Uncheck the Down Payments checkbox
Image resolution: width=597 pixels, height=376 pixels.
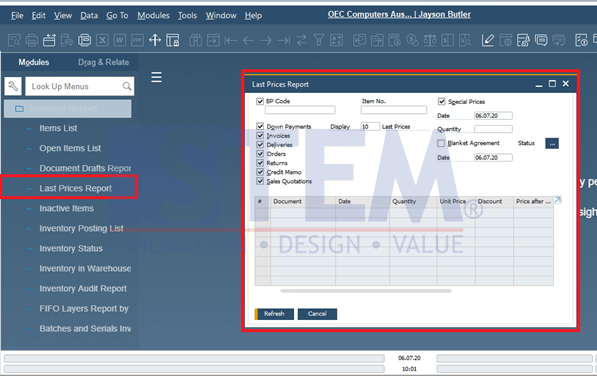point(260,126)
